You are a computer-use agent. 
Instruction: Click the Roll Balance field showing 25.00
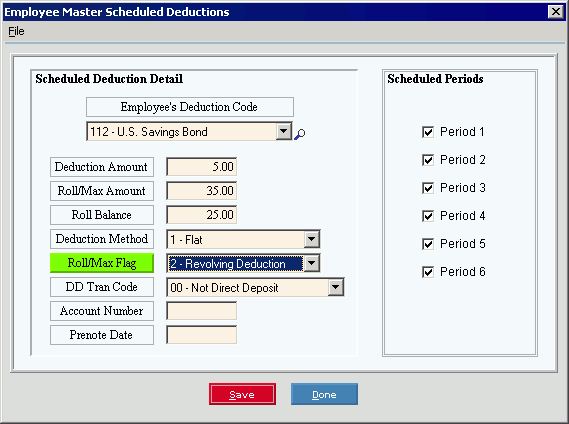coord(201,215)
